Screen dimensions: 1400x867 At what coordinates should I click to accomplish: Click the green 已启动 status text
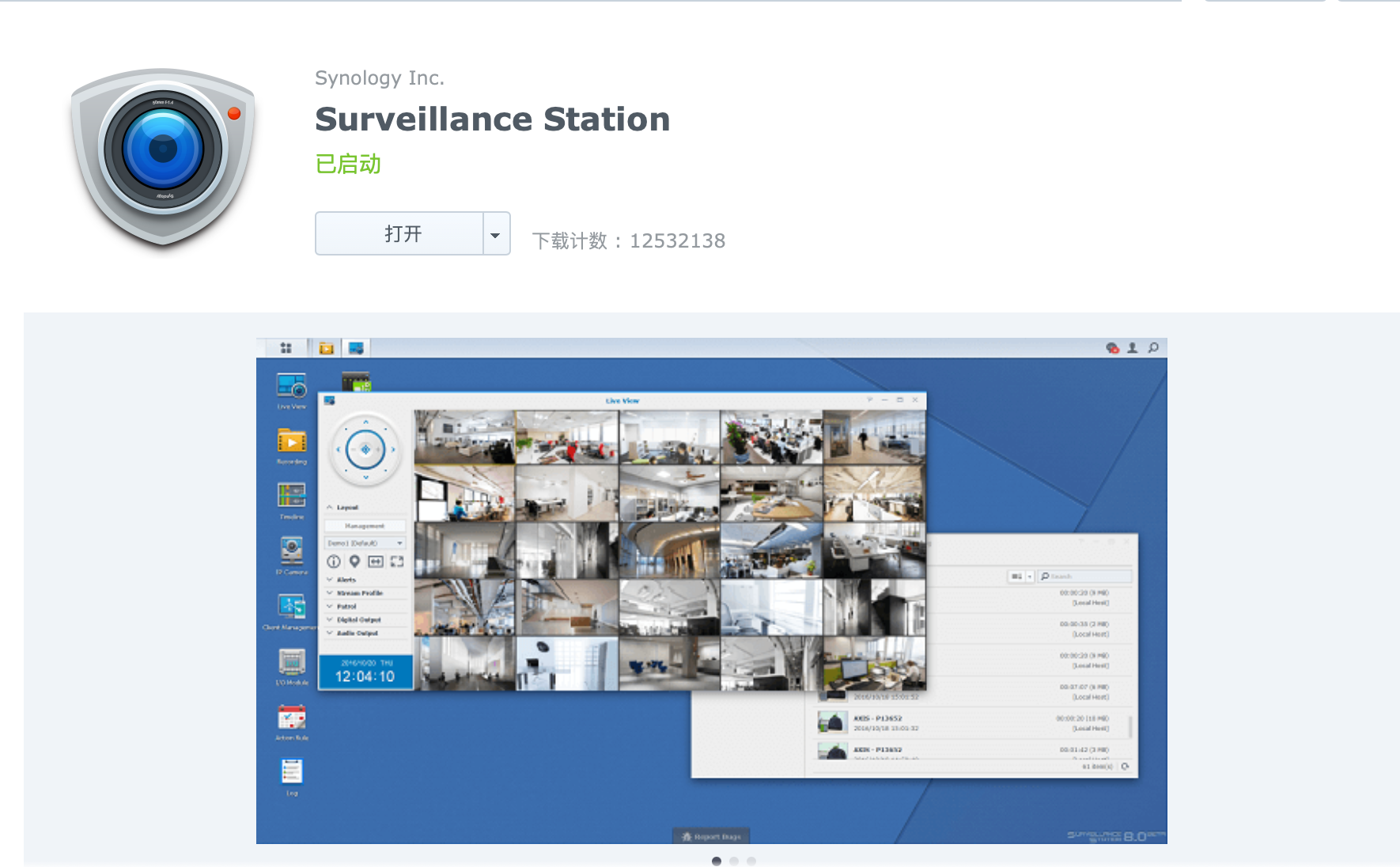pyautogui.click(x=348, y=164)
